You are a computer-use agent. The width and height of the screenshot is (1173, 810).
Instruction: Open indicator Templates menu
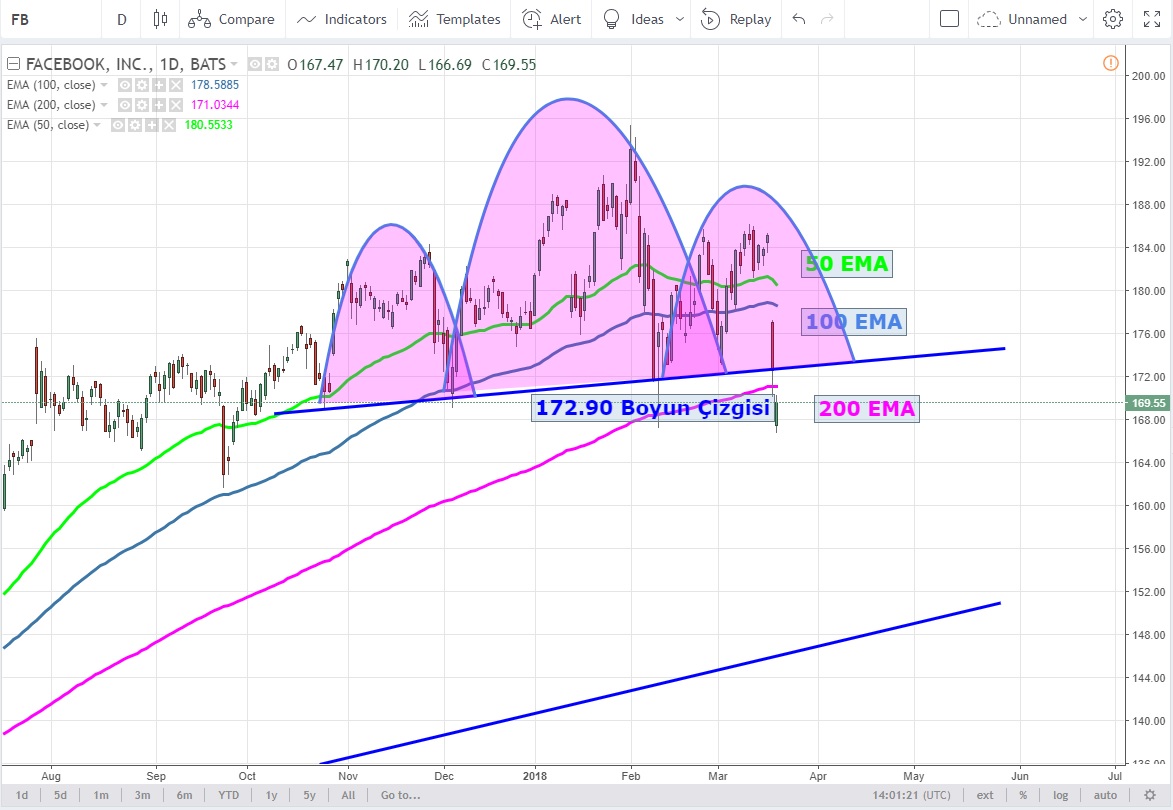(454, 19)
